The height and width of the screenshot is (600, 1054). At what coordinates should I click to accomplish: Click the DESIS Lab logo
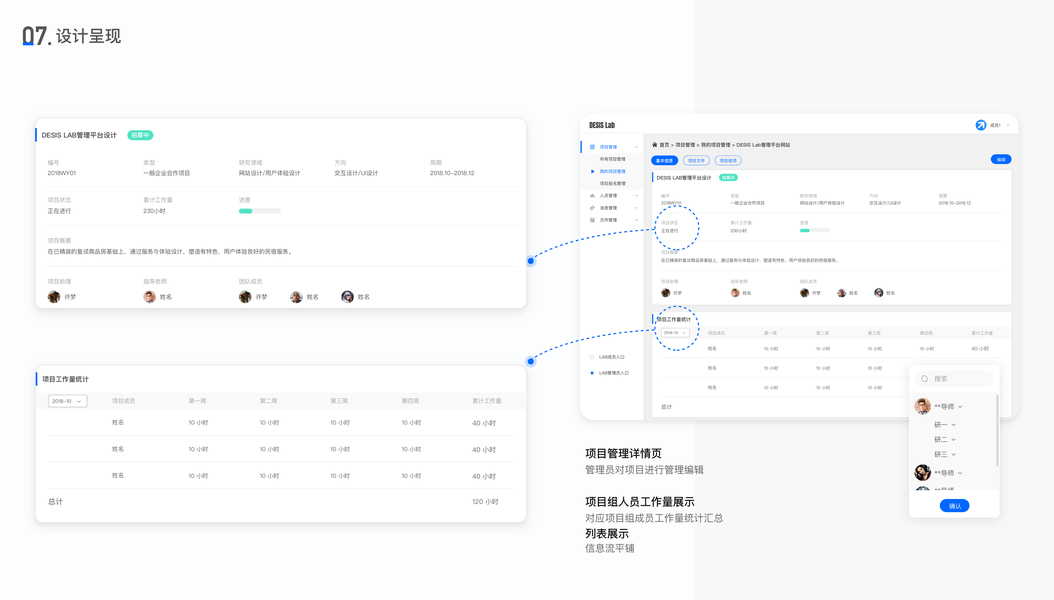[x=602, y=125]
